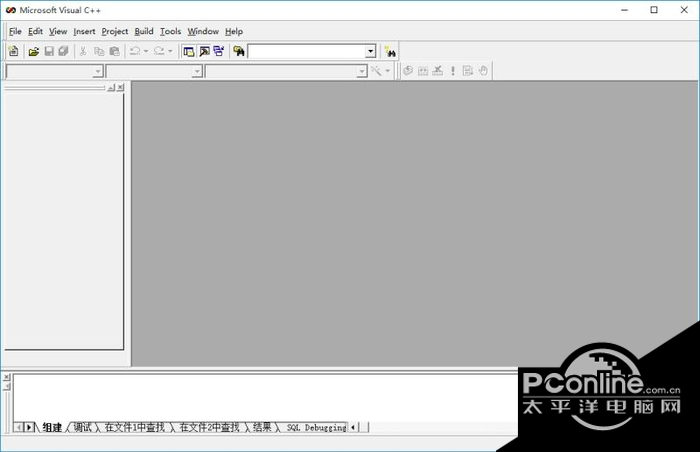700x452 pixels.
Task: Select the 结果 output tab
Action: (x=262, y=427)
